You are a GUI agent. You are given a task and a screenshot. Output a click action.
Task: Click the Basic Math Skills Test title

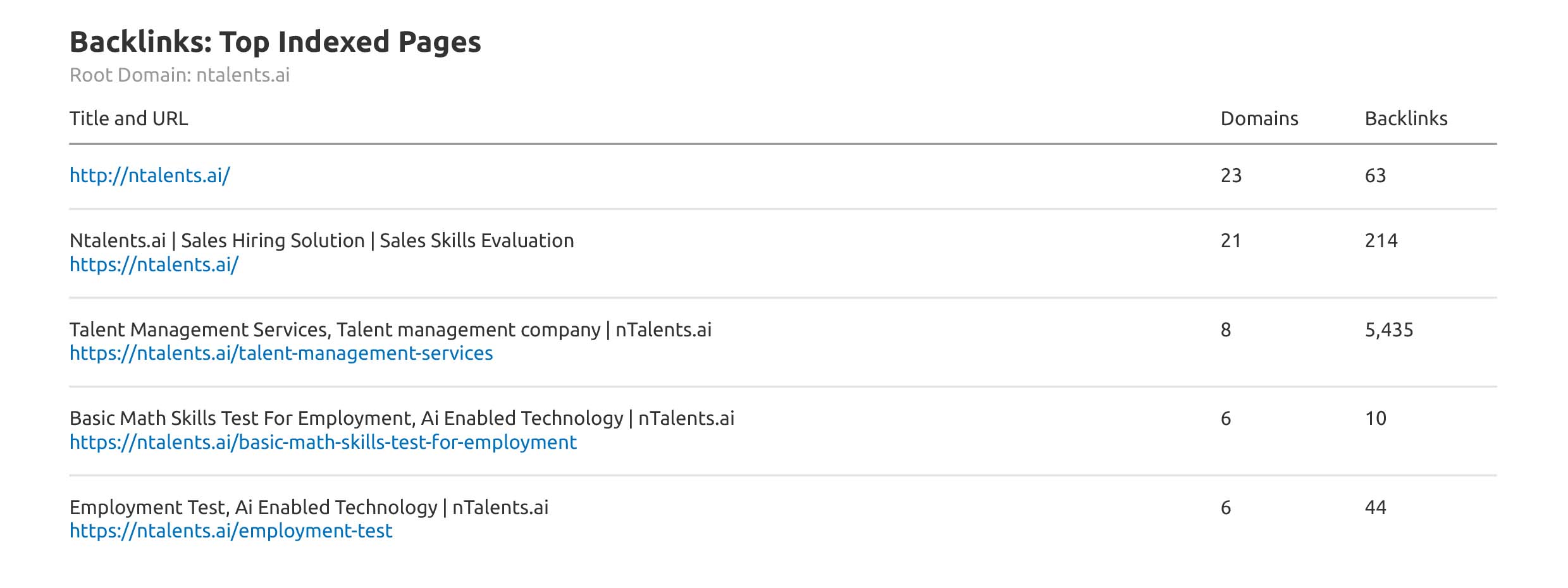tap(402, 418)
